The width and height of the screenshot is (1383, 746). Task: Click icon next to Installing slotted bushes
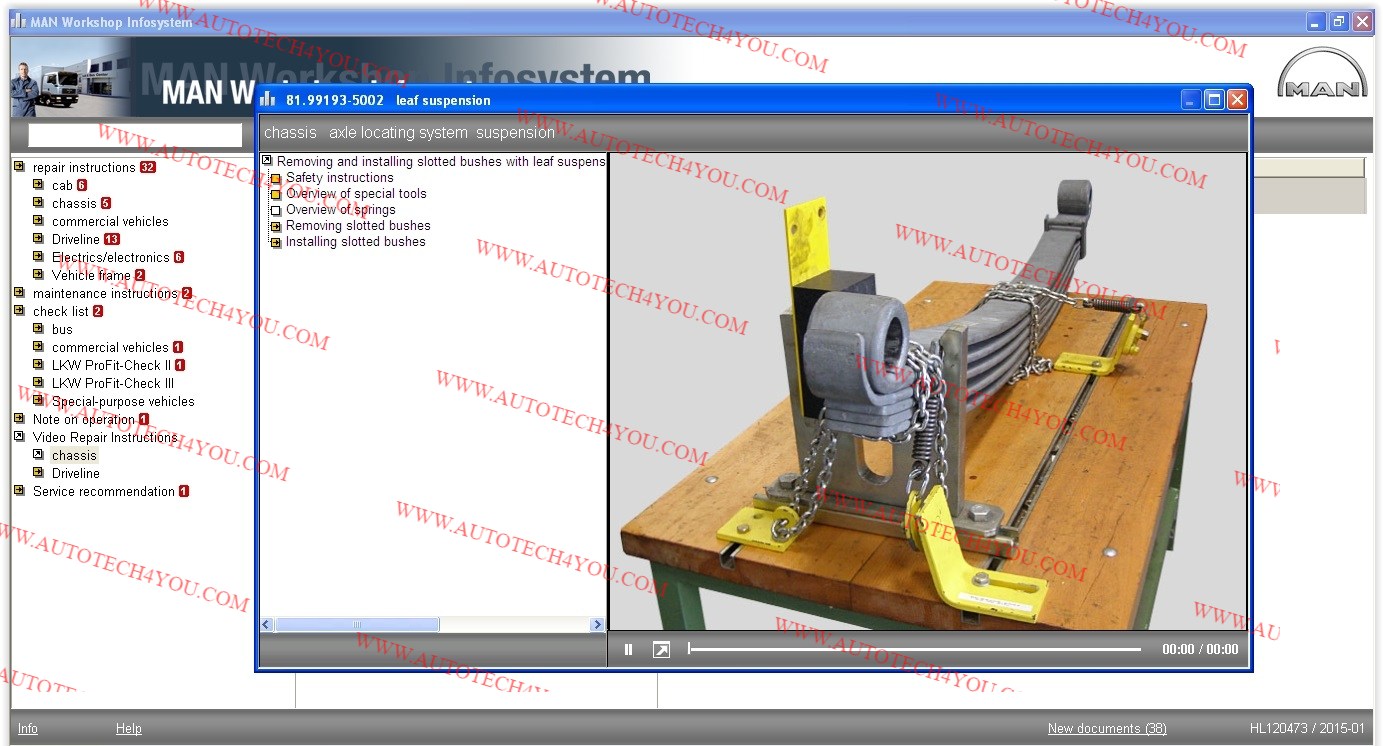pyautogui.click(x=276, y=242)
